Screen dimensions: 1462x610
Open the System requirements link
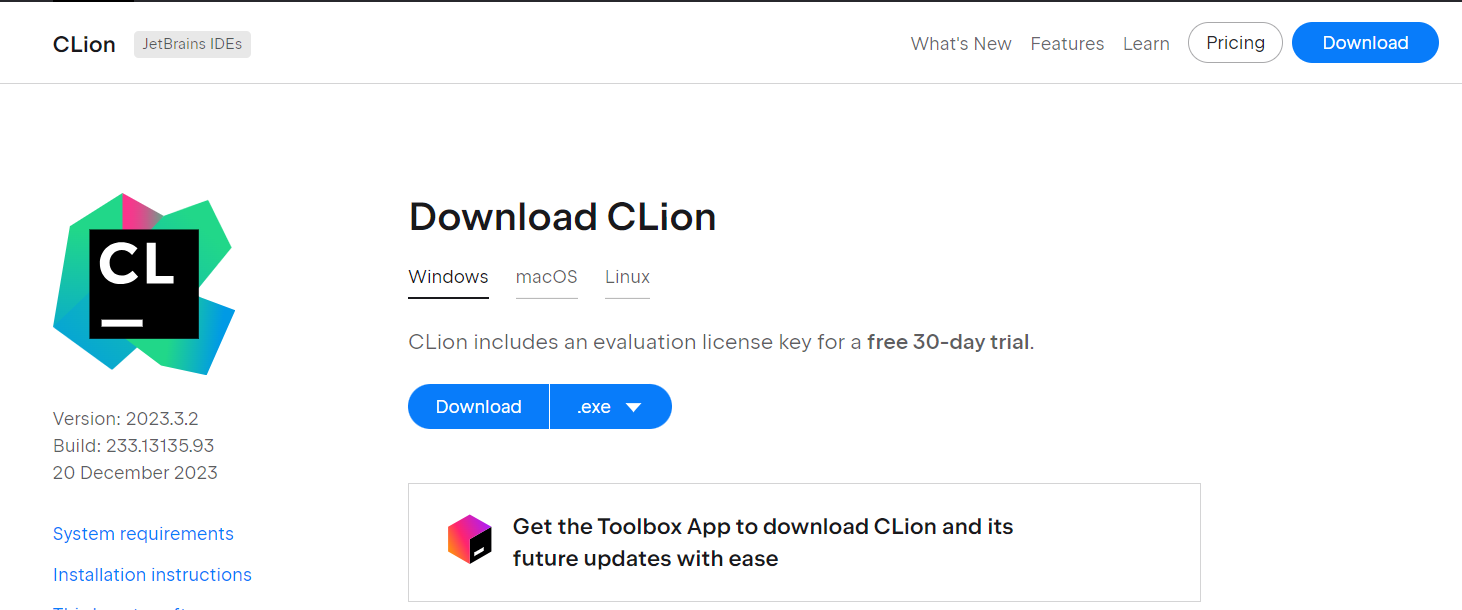click(143, 534)
